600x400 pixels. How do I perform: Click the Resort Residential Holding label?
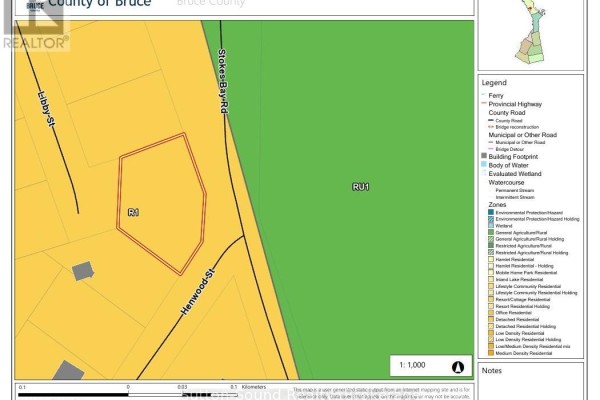coord(522,306)
